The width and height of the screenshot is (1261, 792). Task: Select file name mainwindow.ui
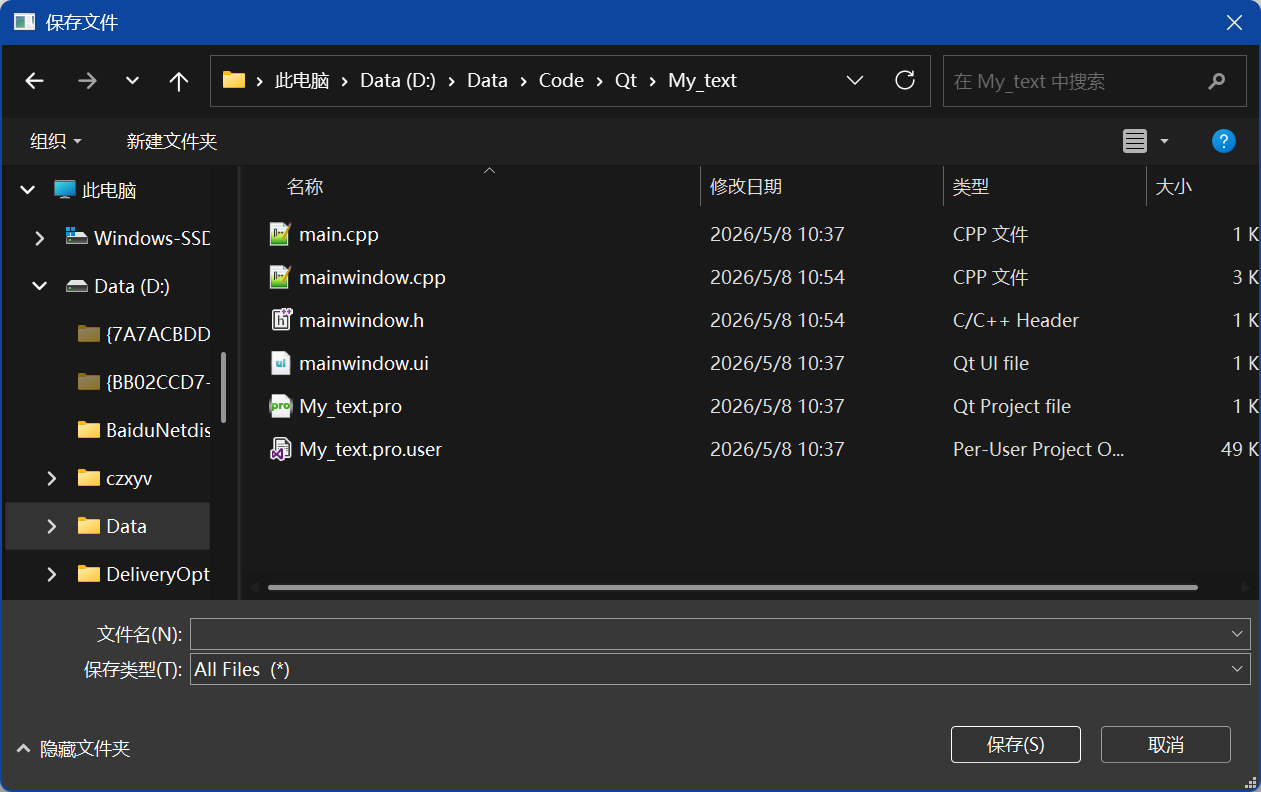[x=364, y=364]
